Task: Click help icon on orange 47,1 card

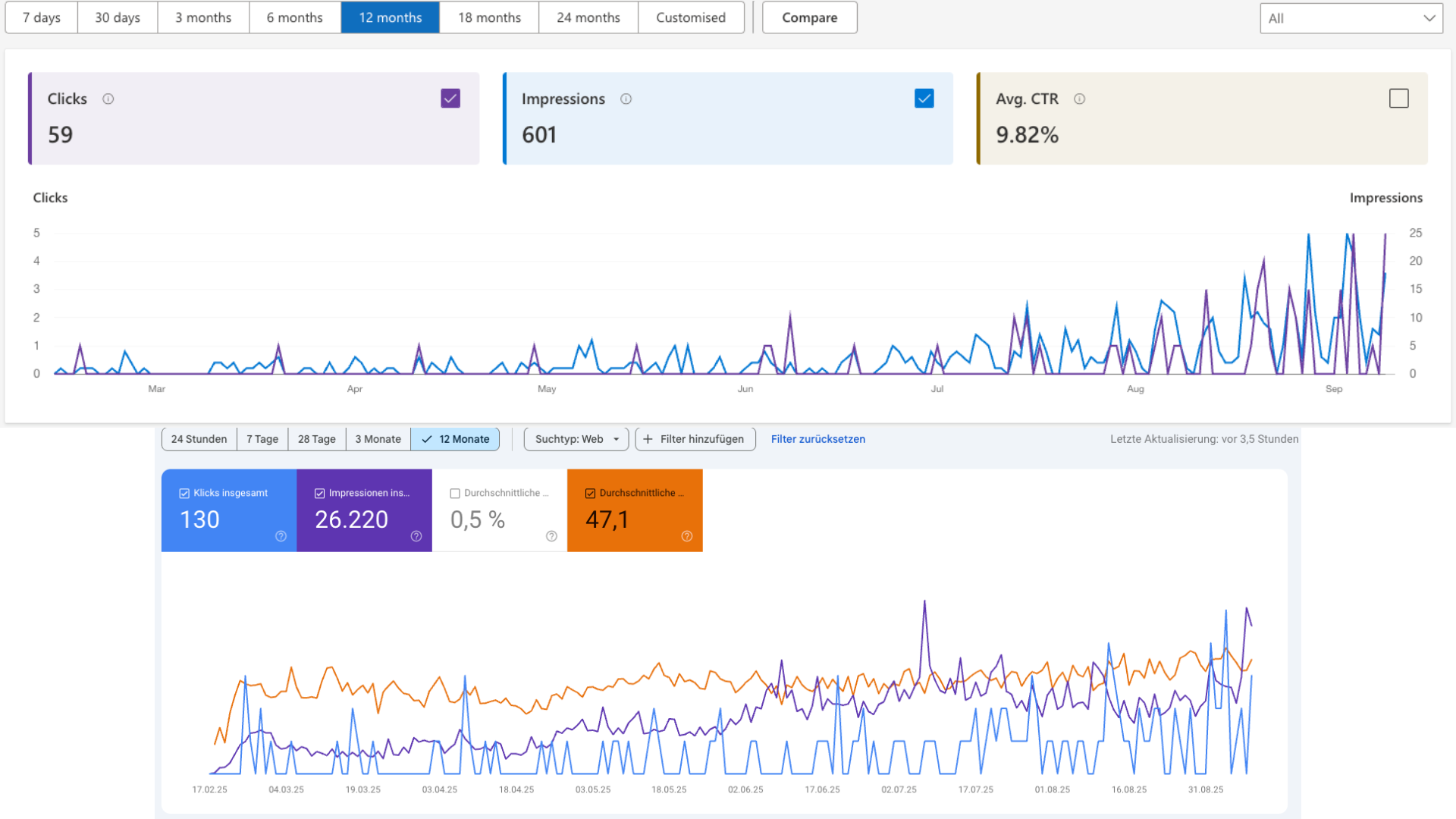Action: point(687,536)
